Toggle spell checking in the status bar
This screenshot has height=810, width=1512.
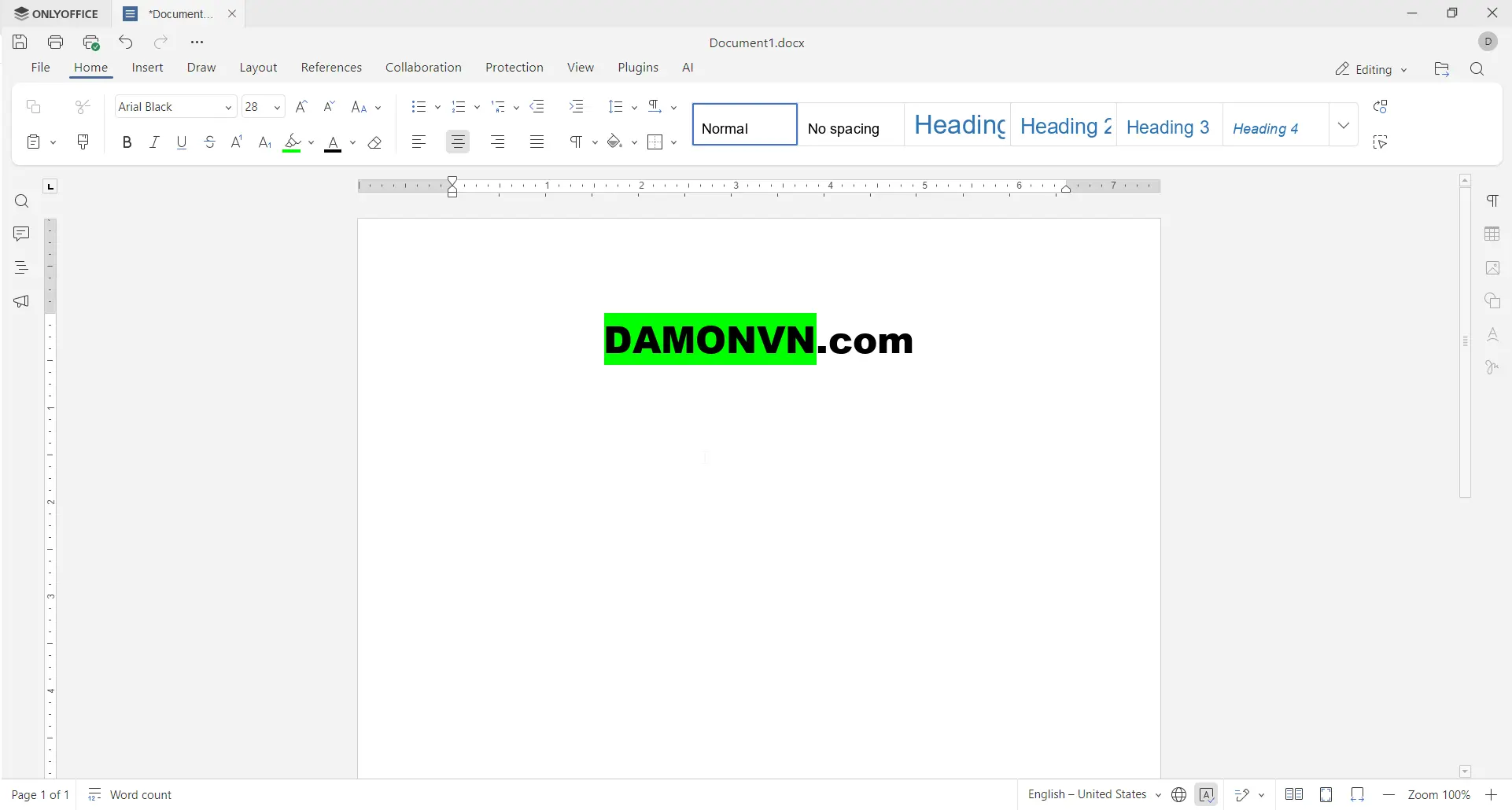pos(1207,795)
